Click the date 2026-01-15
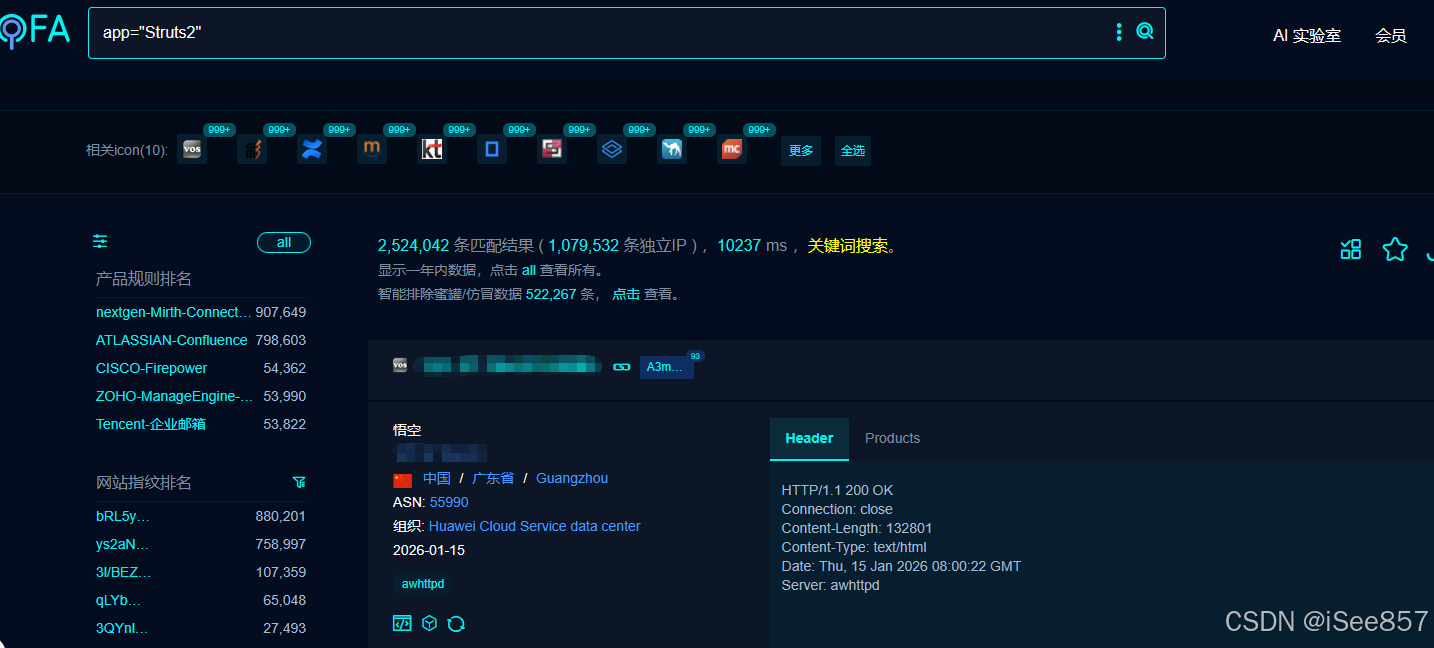This screenshot has height=648, width=1434. click(429, 550)
